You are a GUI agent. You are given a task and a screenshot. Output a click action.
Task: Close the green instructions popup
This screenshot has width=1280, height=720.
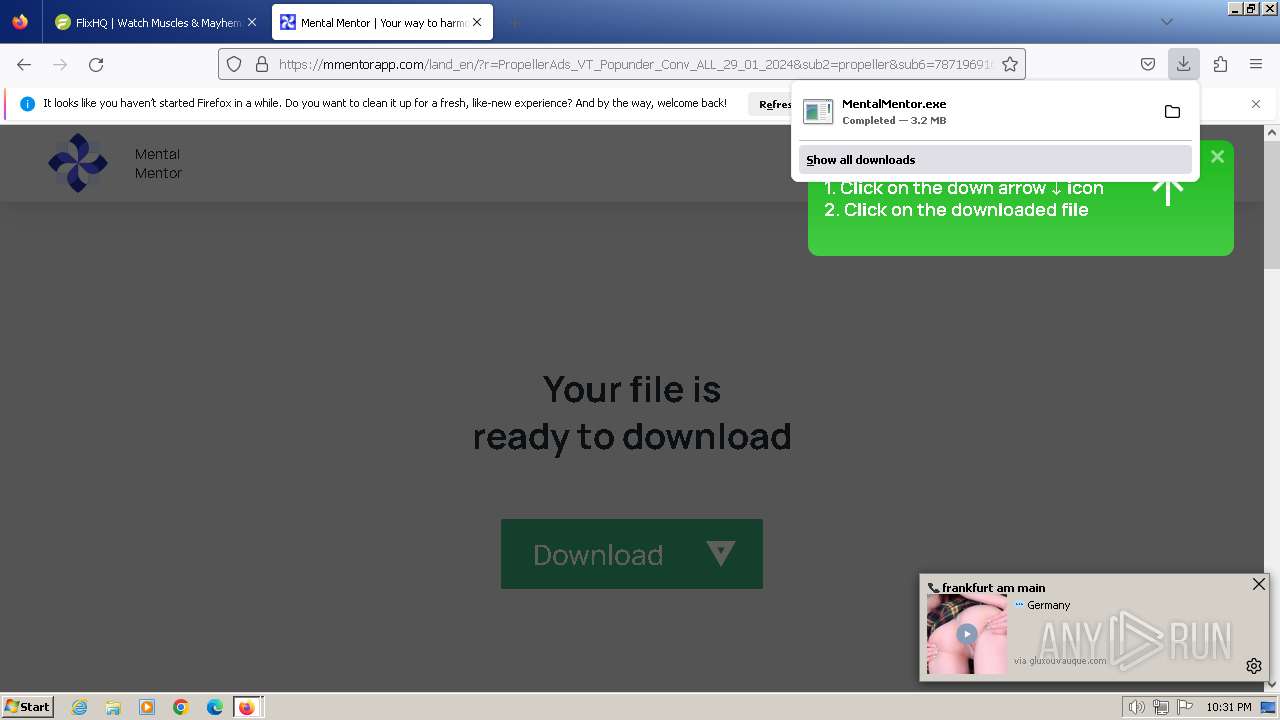click(x=1217, y=157)
